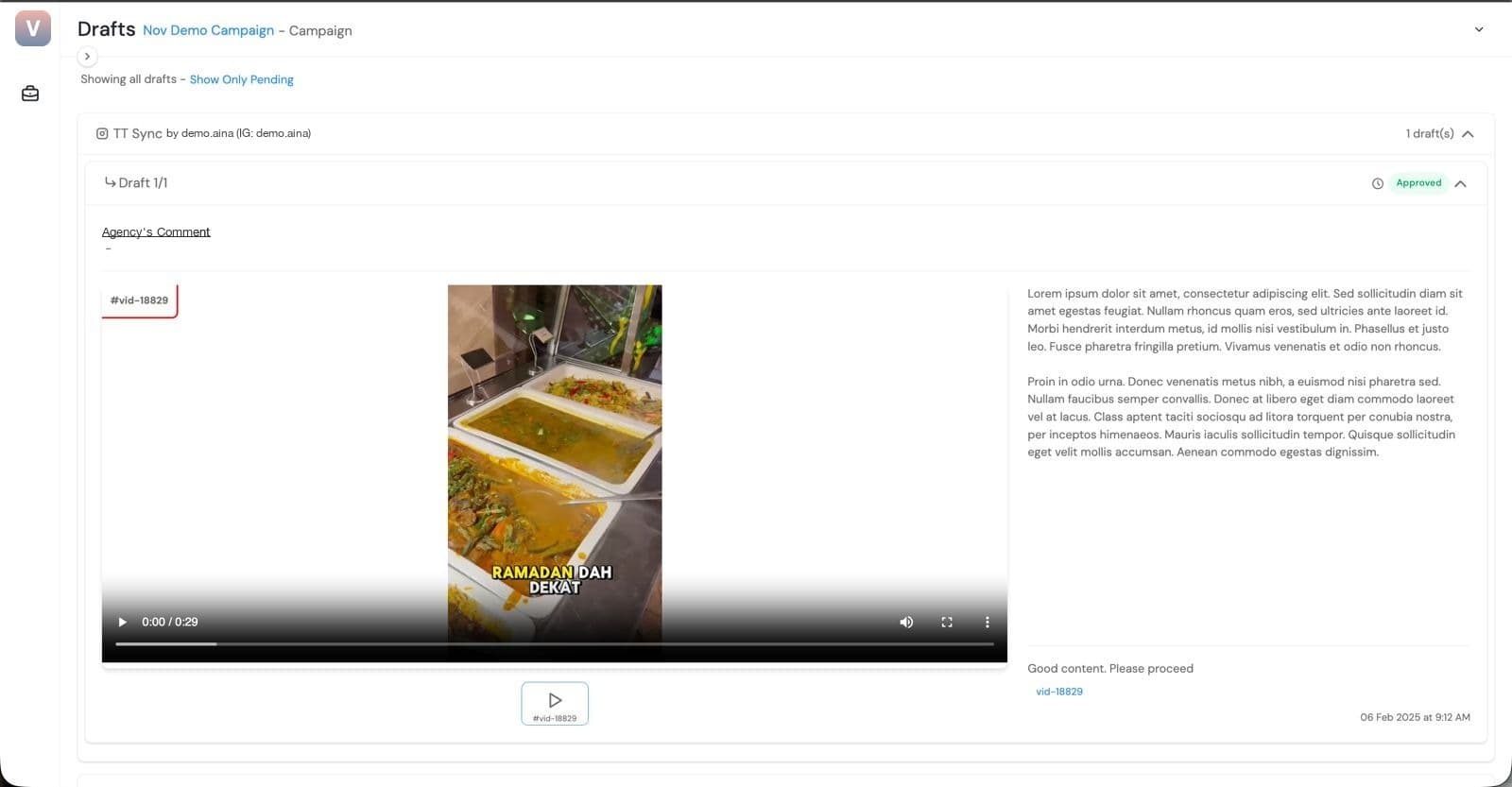This screenshot has width=1512, height=787.
Task: Click the clock icon next to Approved
Action: (x=1377, y=183)
